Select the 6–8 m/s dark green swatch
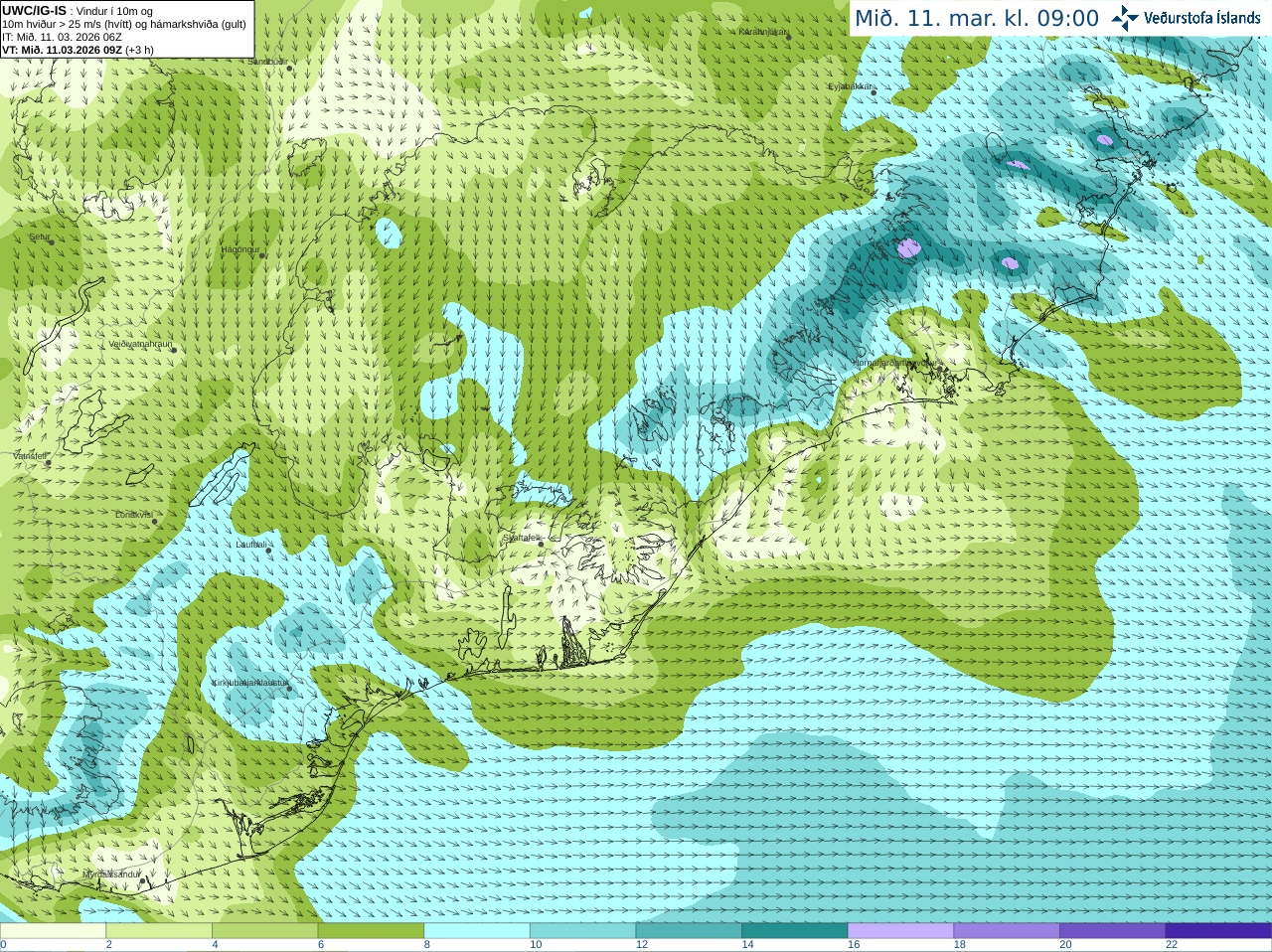Screen dimensions: 1272x952 [x=371, y=931]
